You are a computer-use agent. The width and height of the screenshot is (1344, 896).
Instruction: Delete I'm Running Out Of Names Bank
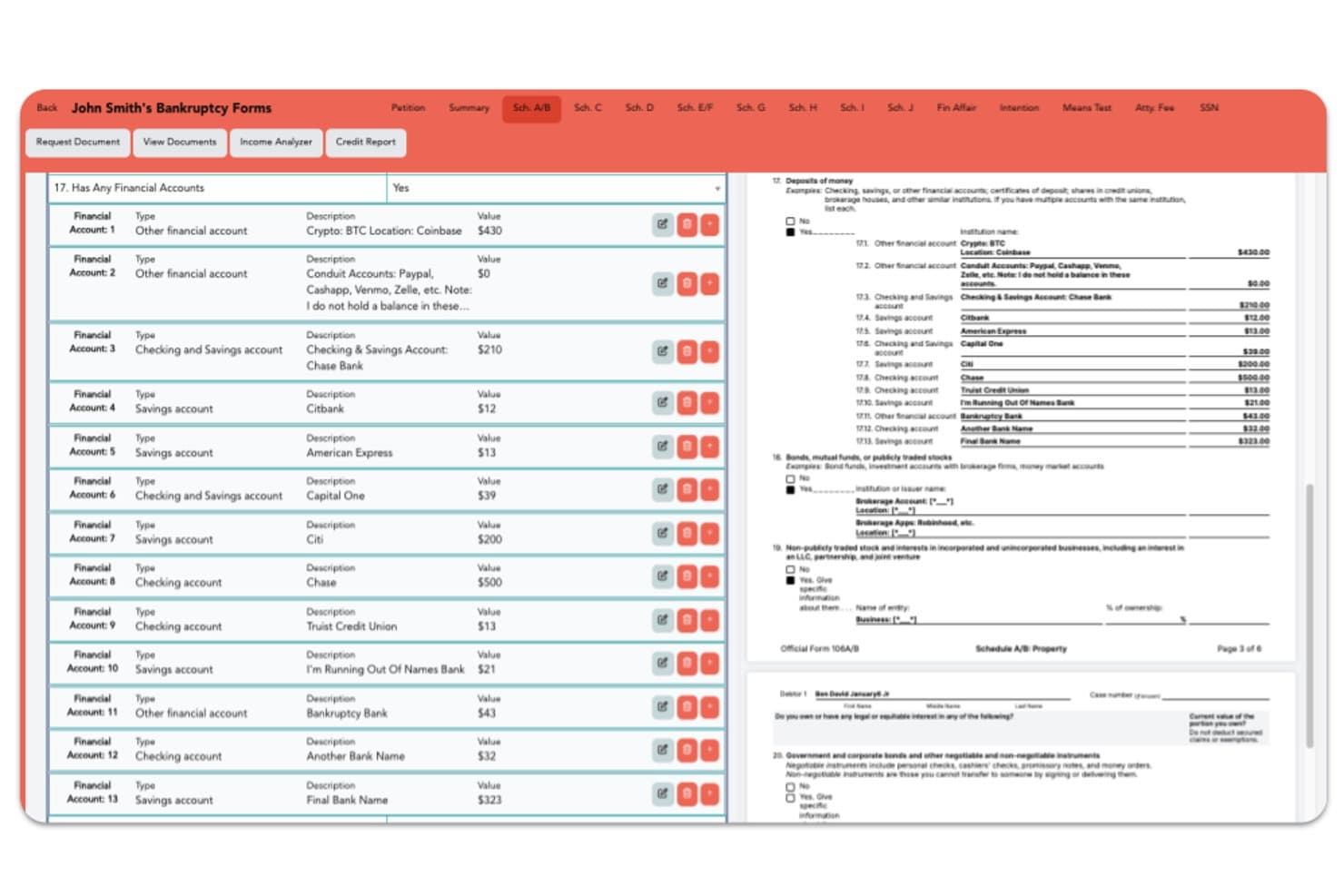point(687,663)
